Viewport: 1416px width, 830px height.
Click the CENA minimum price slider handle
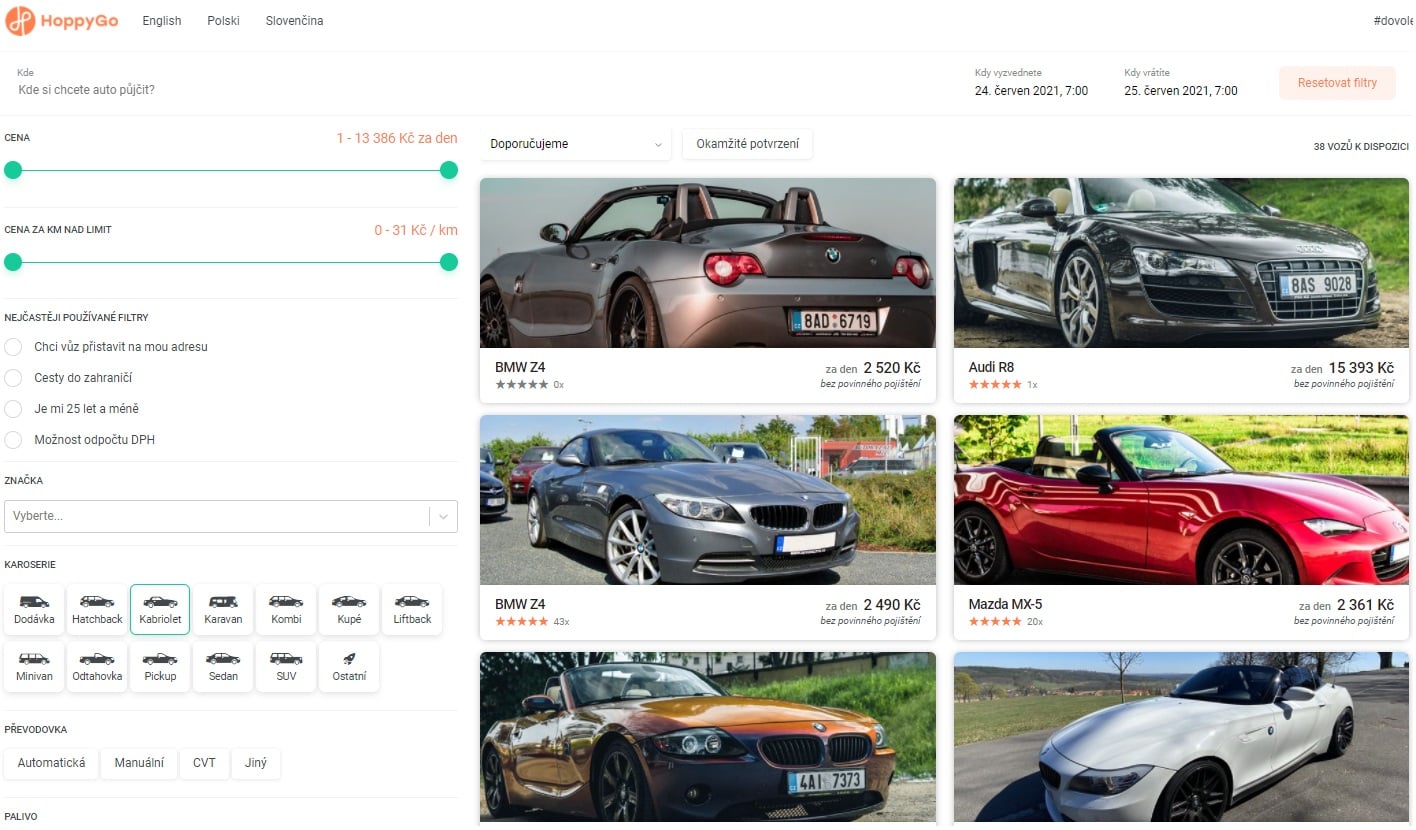point(13,170)
